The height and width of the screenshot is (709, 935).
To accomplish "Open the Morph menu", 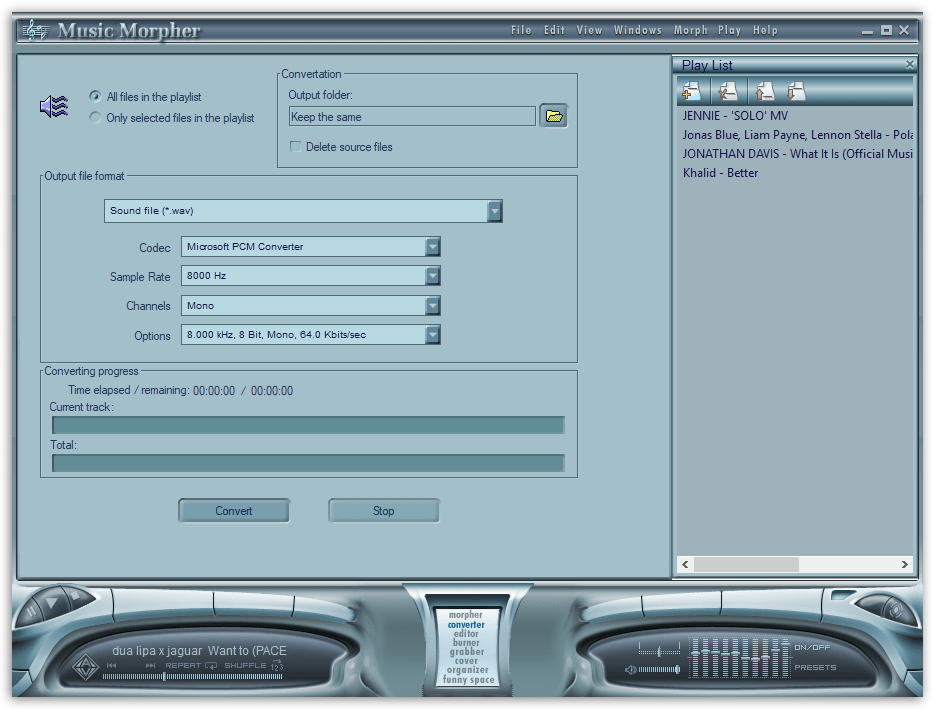I will [x=691, y=30].
